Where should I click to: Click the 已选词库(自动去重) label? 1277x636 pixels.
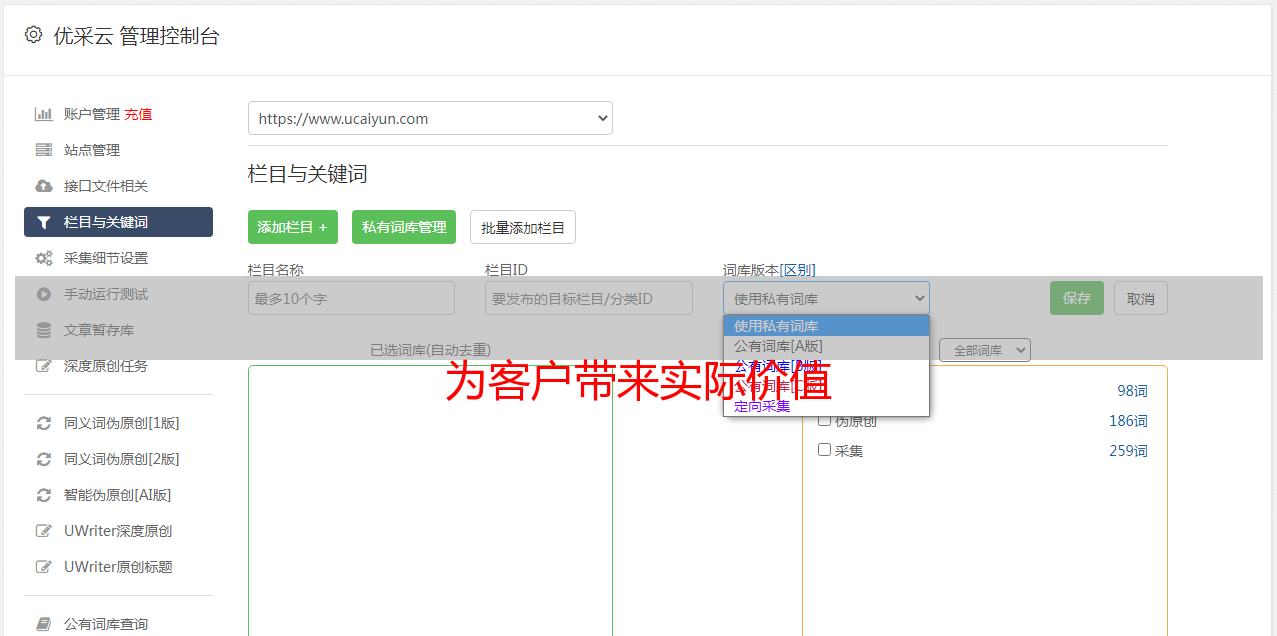pos(430,350)
